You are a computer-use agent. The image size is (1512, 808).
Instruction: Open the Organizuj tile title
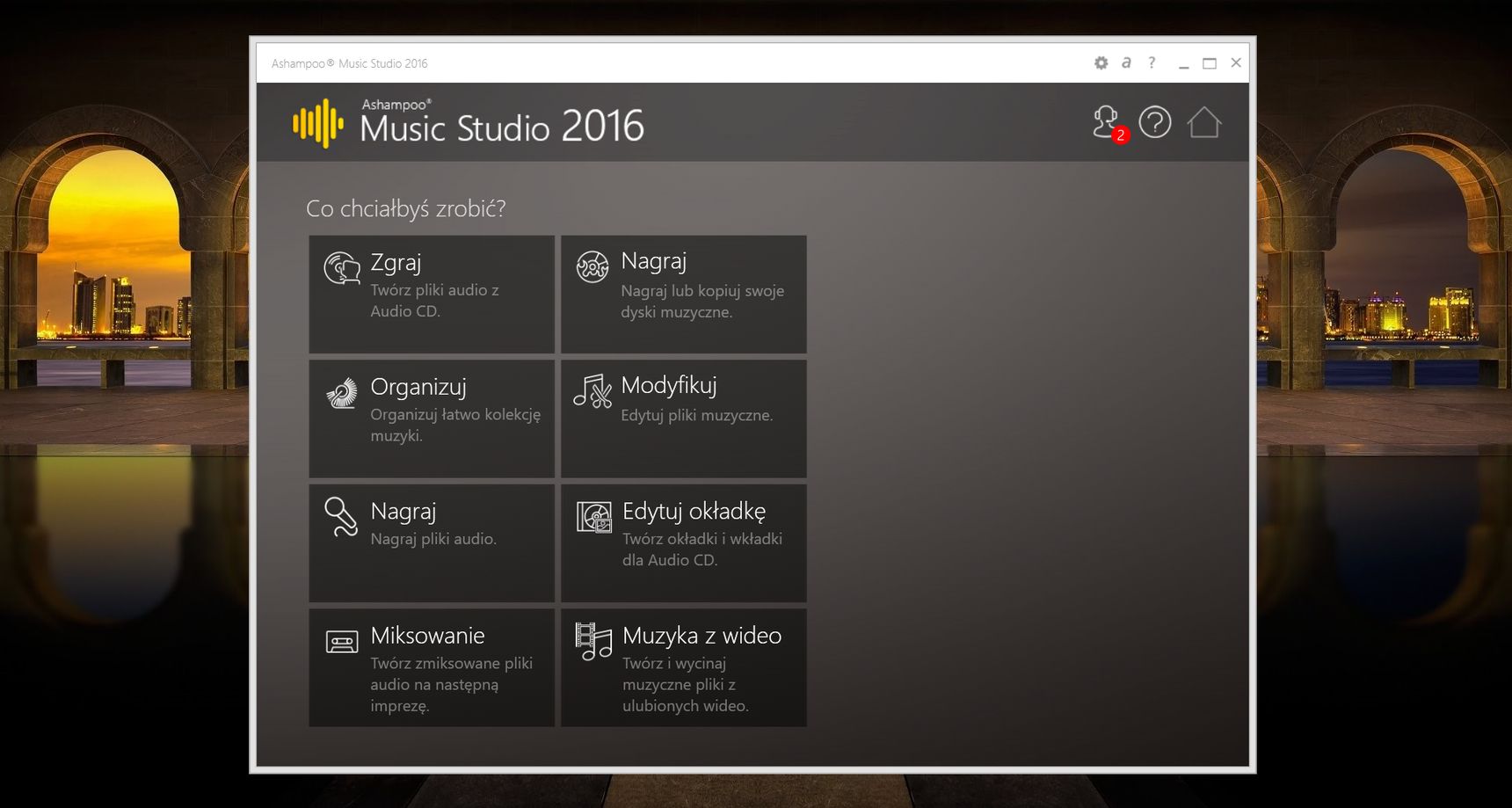click(x=418, y=387)
